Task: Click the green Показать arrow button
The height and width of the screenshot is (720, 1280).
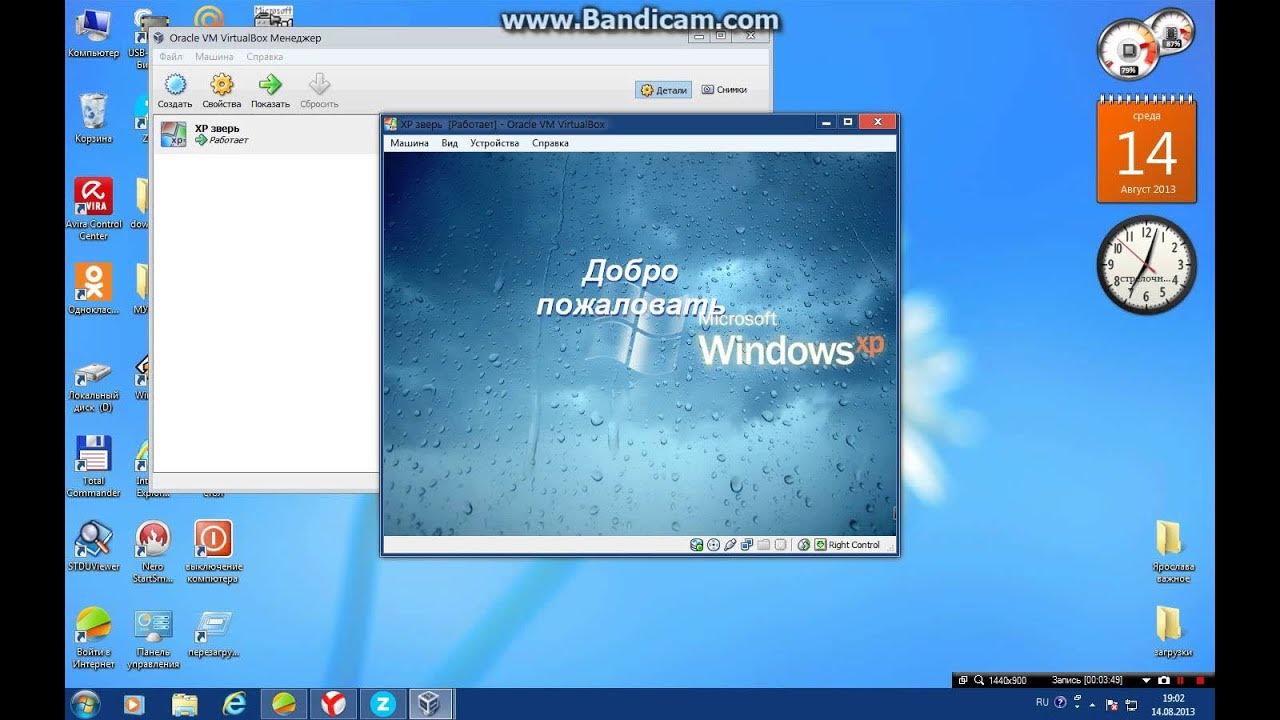Action: (x=270, y=90)
